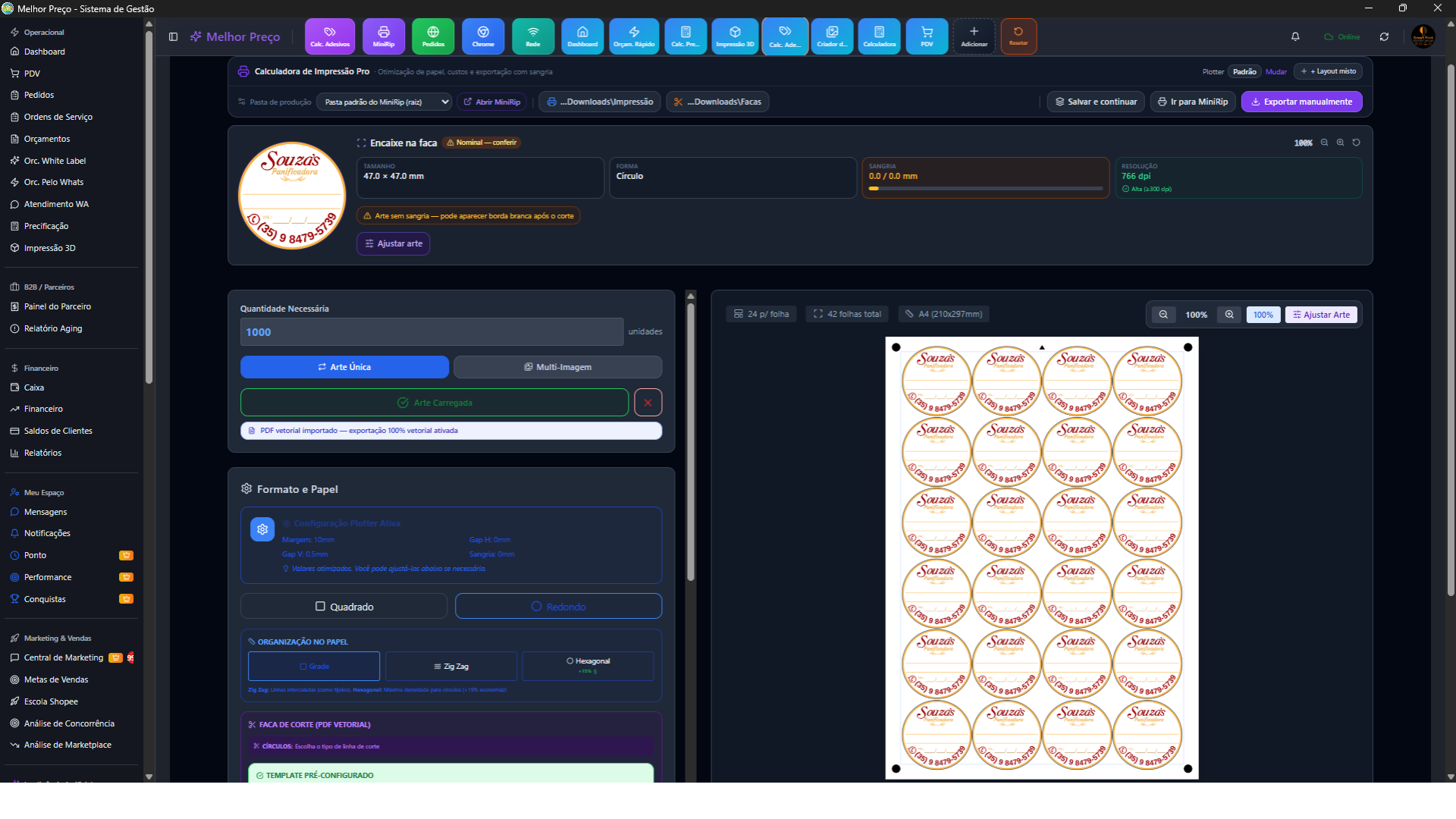The image size is (1456, 819).
Task: Click the Quantidade Necessária input field
Action: (431, 332)
